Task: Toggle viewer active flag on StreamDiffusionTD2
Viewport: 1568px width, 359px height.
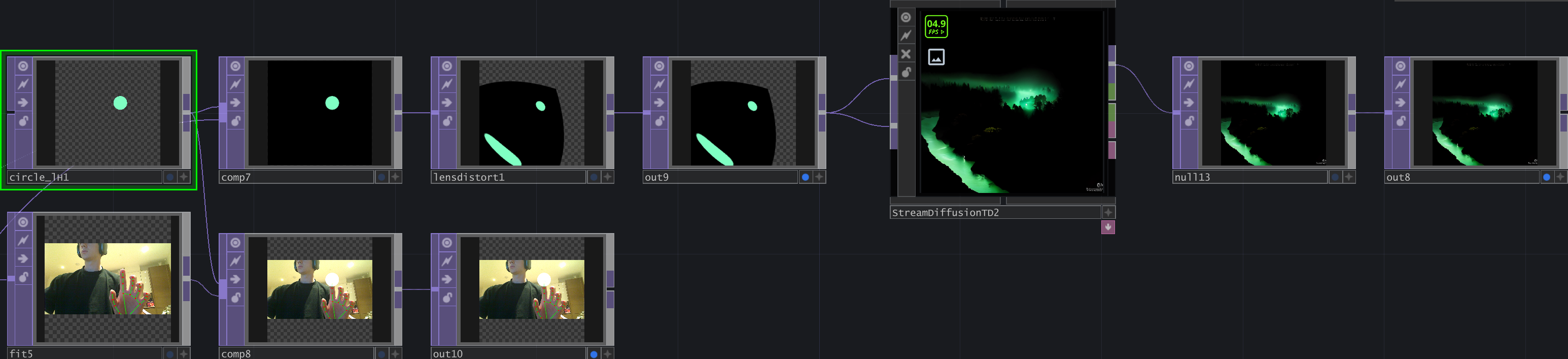Action: 905,18
